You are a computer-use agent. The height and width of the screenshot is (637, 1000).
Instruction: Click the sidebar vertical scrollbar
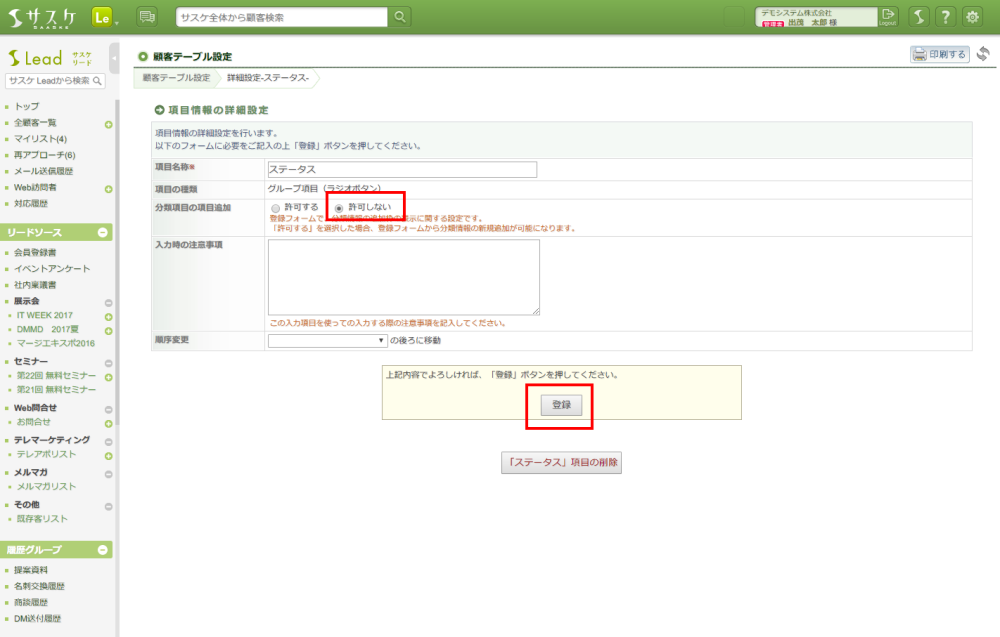[117, 261]
